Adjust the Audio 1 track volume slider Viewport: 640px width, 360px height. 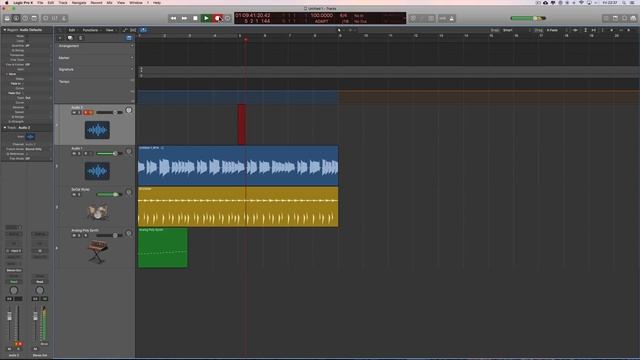click(x=109, y=153)
